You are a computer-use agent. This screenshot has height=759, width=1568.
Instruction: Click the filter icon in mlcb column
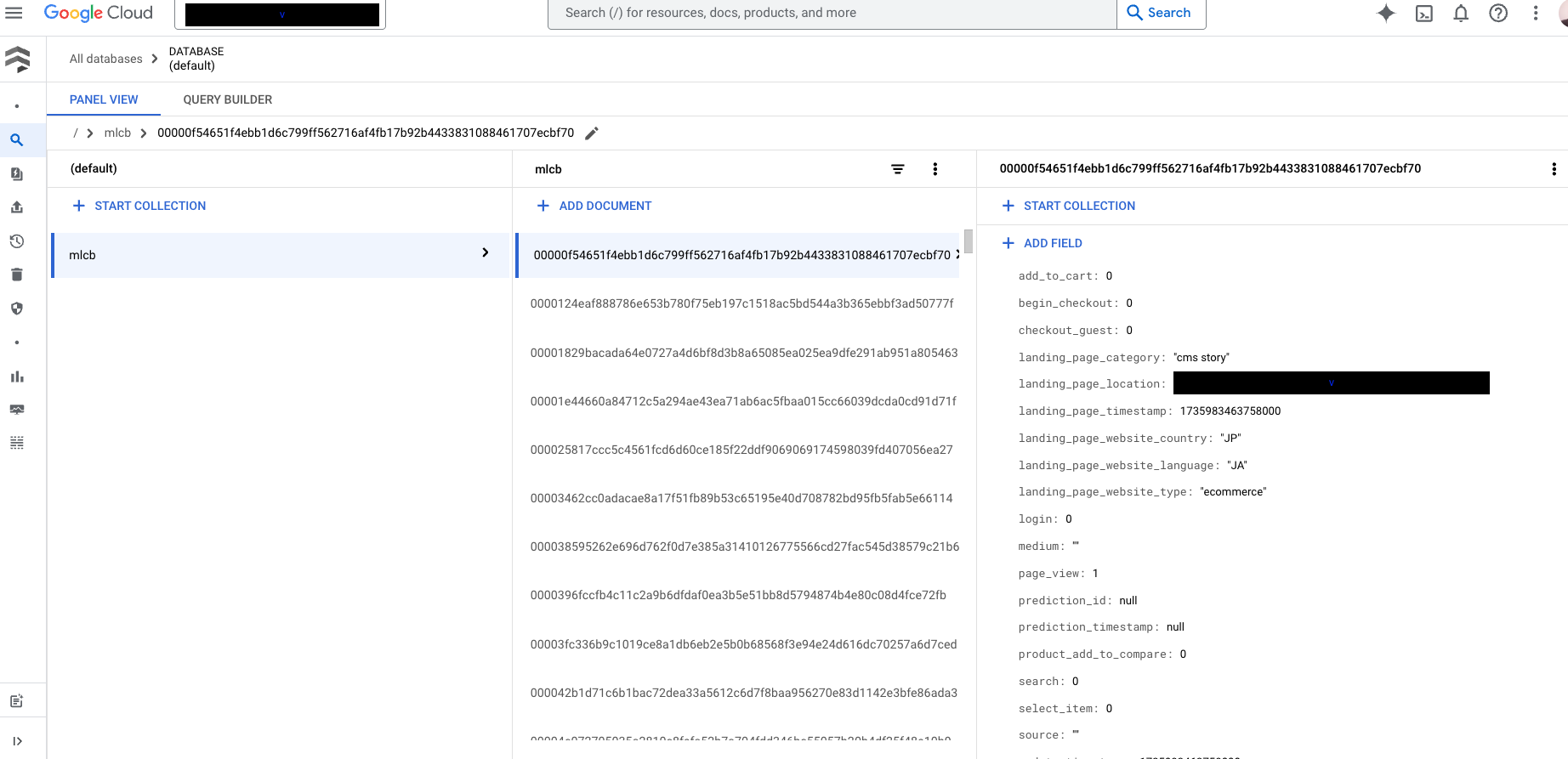click(897, 169)
